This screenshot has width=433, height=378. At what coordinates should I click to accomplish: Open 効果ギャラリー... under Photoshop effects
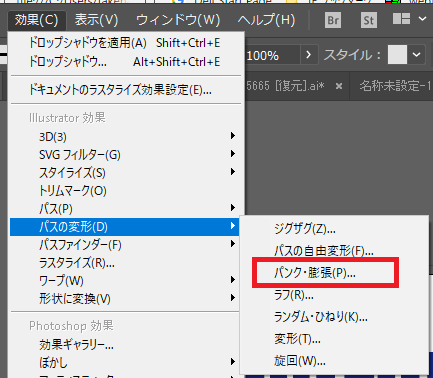point(125,345)
